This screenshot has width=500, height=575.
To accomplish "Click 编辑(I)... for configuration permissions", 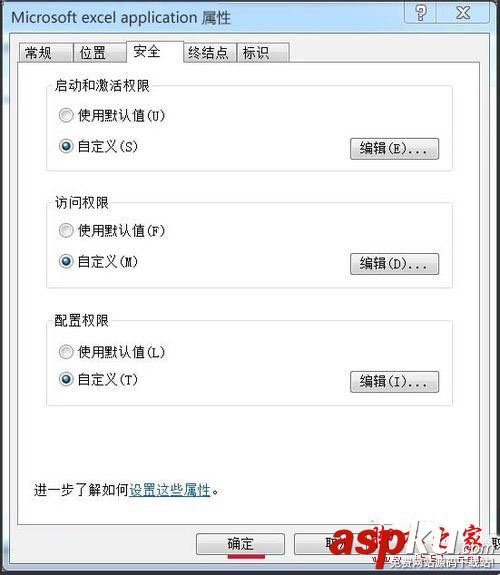I will click(394, 382).
